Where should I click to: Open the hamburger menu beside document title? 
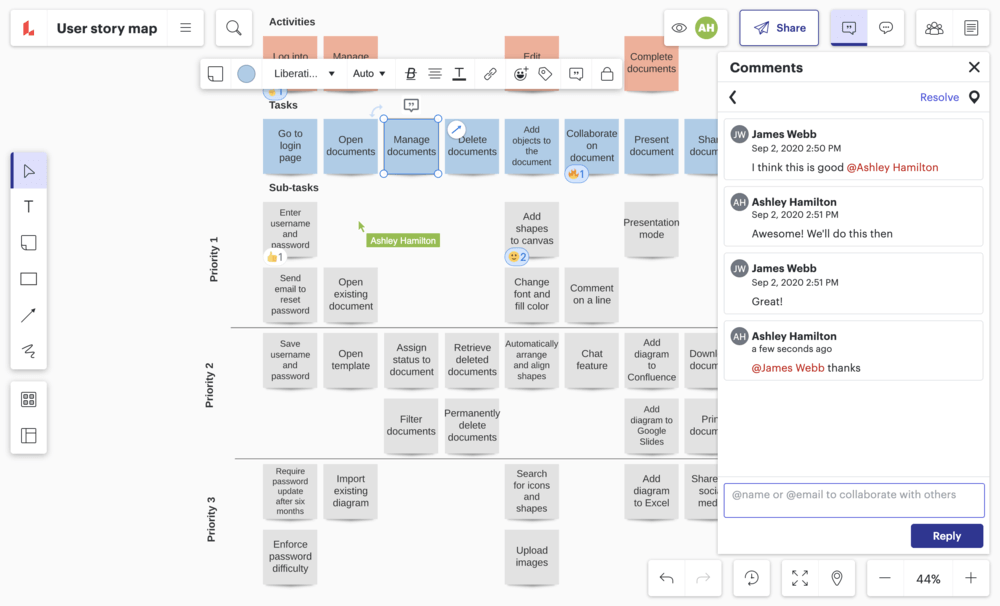[186, 28]
